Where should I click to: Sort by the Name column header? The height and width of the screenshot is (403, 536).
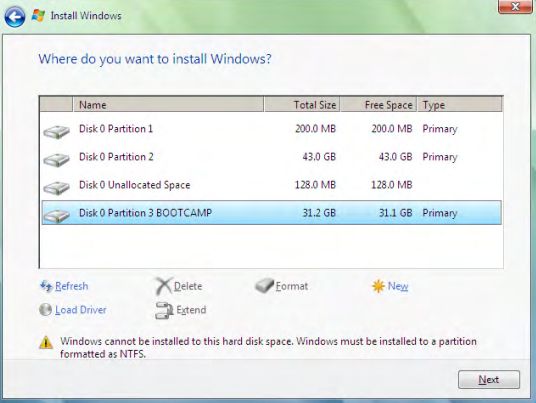point(168,105)
